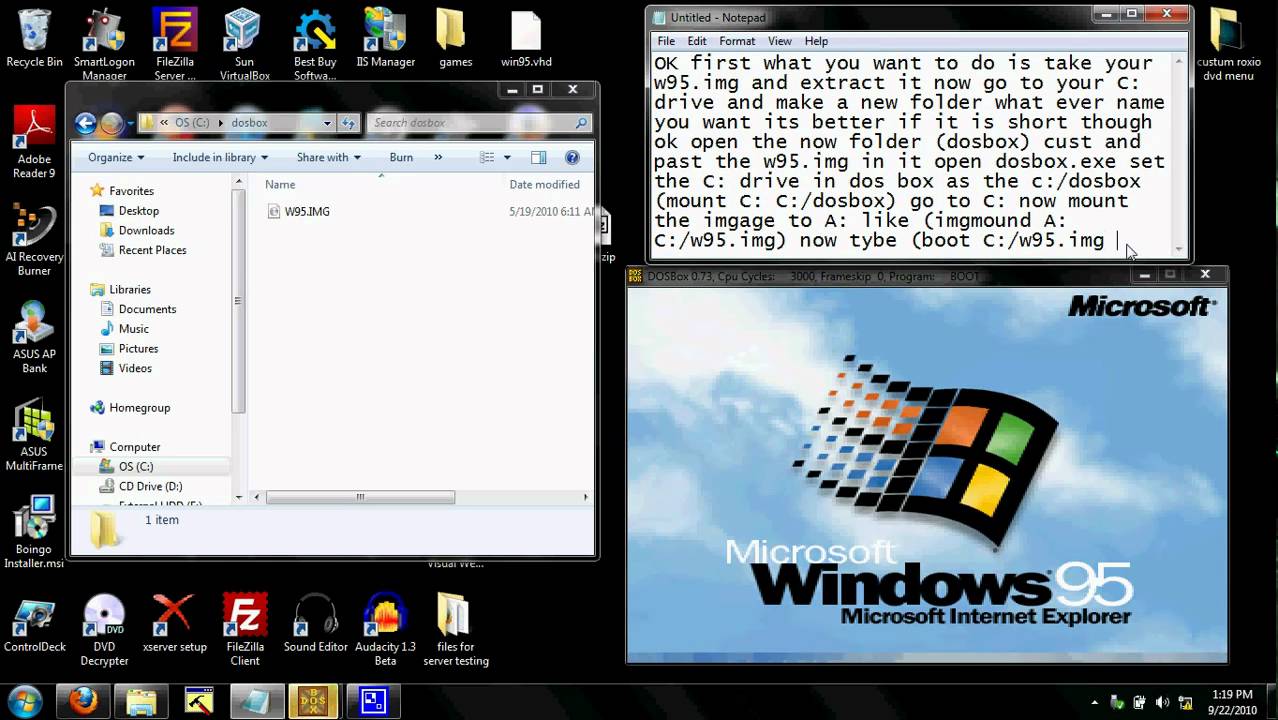Viewport: 1278px width, 720px height.
Task: Open the Share with dropdown
Action: pos(329,157)
